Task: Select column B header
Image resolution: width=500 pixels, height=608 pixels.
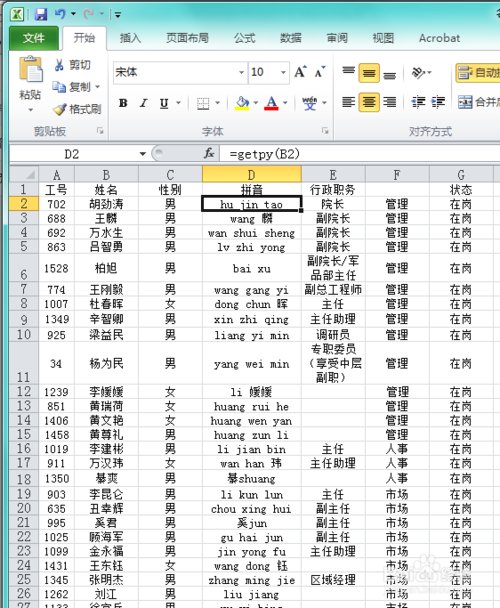Action: 106,174
